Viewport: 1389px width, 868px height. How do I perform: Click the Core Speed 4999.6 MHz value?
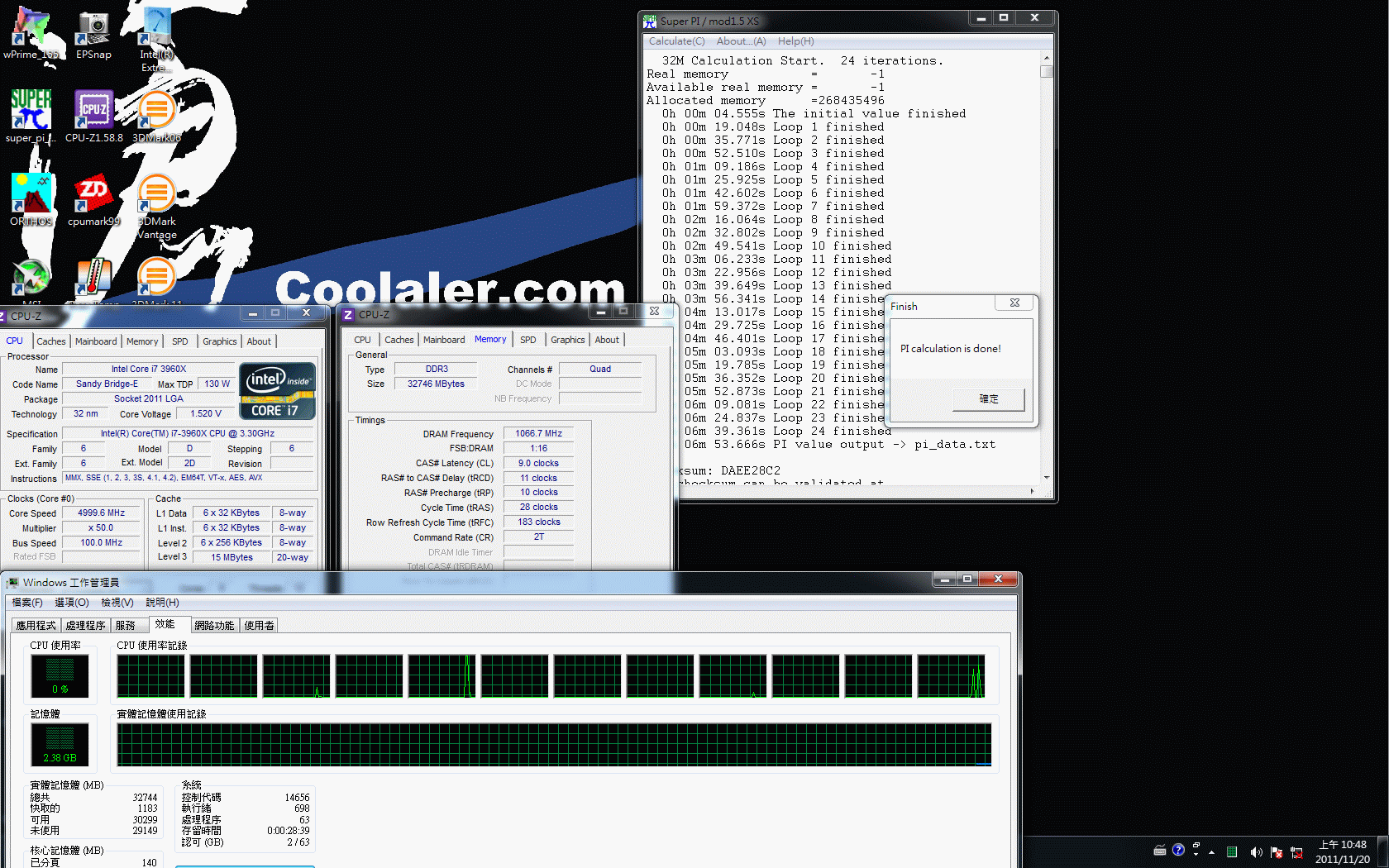101,513
